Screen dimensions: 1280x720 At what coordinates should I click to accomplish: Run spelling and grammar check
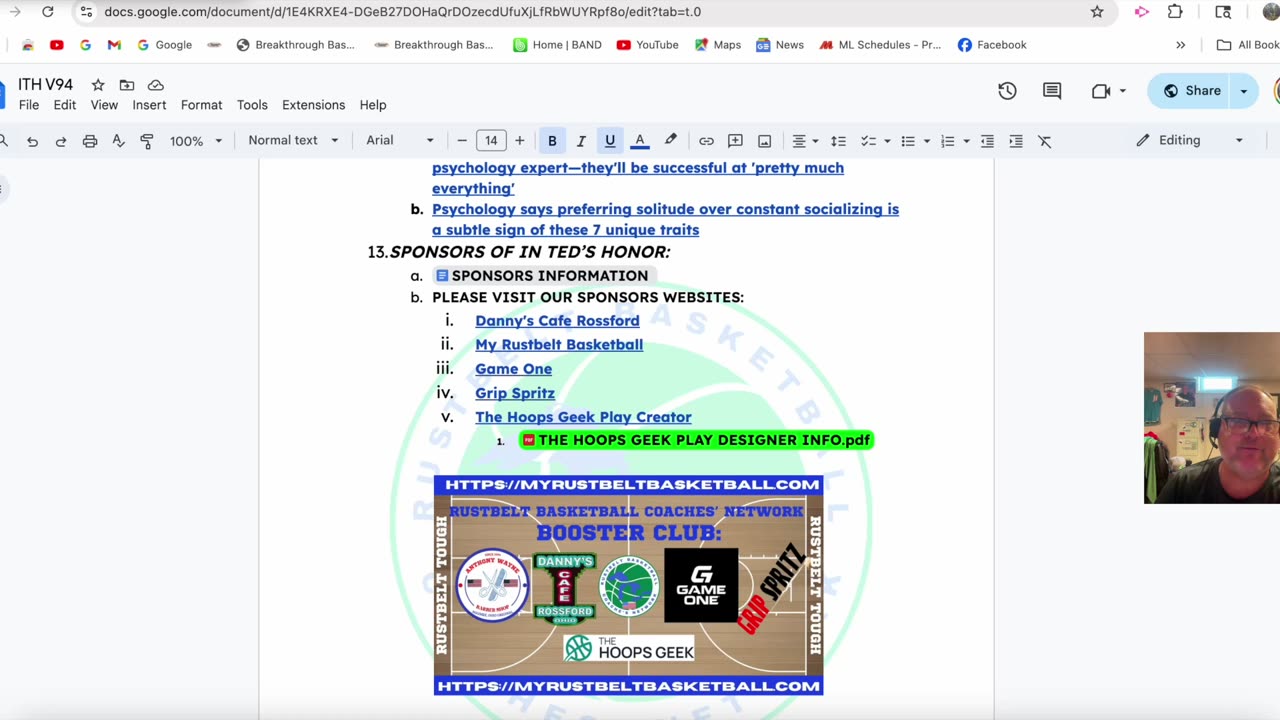pyautogui.click(x=118, y=141)
